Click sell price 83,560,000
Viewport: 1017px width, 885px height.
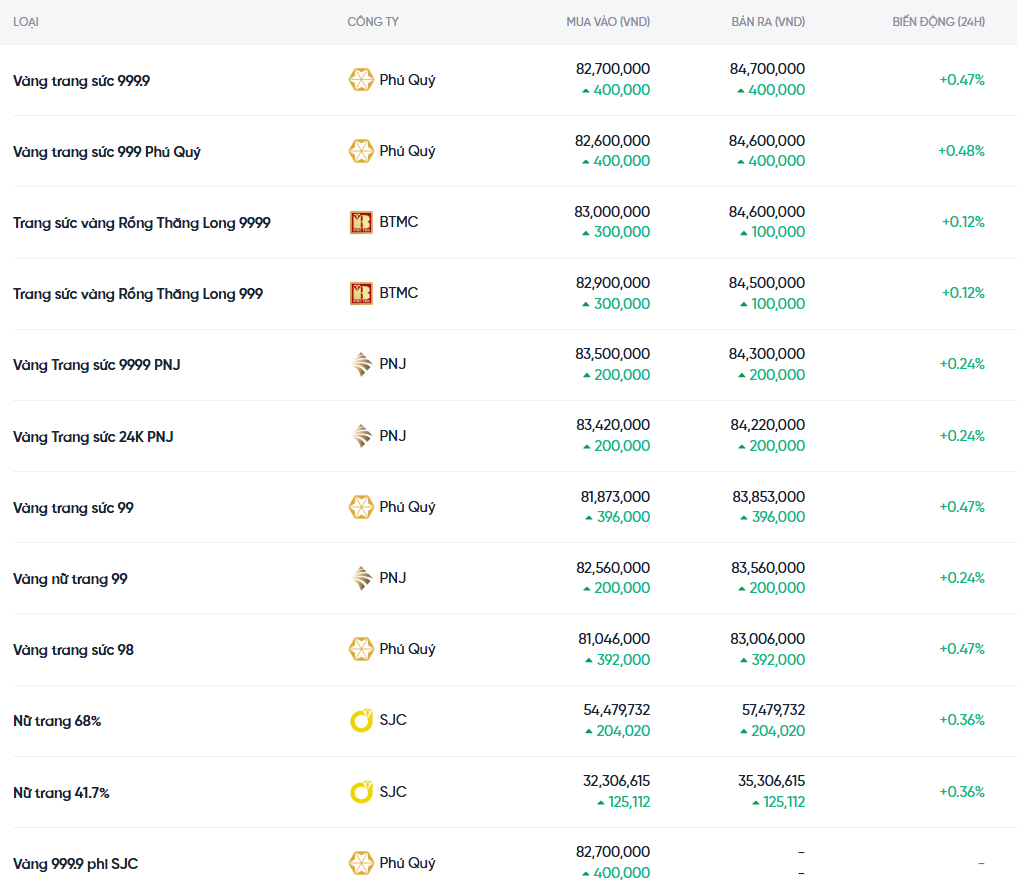point(768,568)
